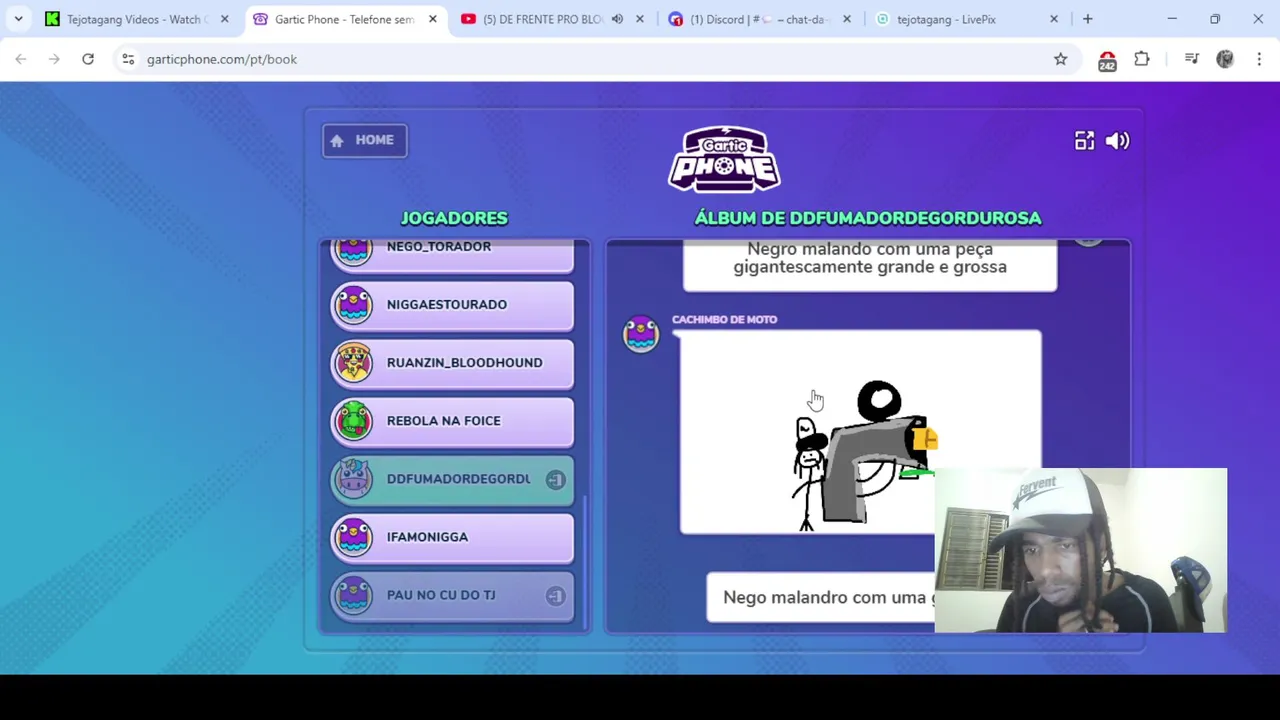This screenshot has height=720, width=1280.
Task: Click CACHIMBO DE MOTO author avatar
Action: click(x=641, y=334)
